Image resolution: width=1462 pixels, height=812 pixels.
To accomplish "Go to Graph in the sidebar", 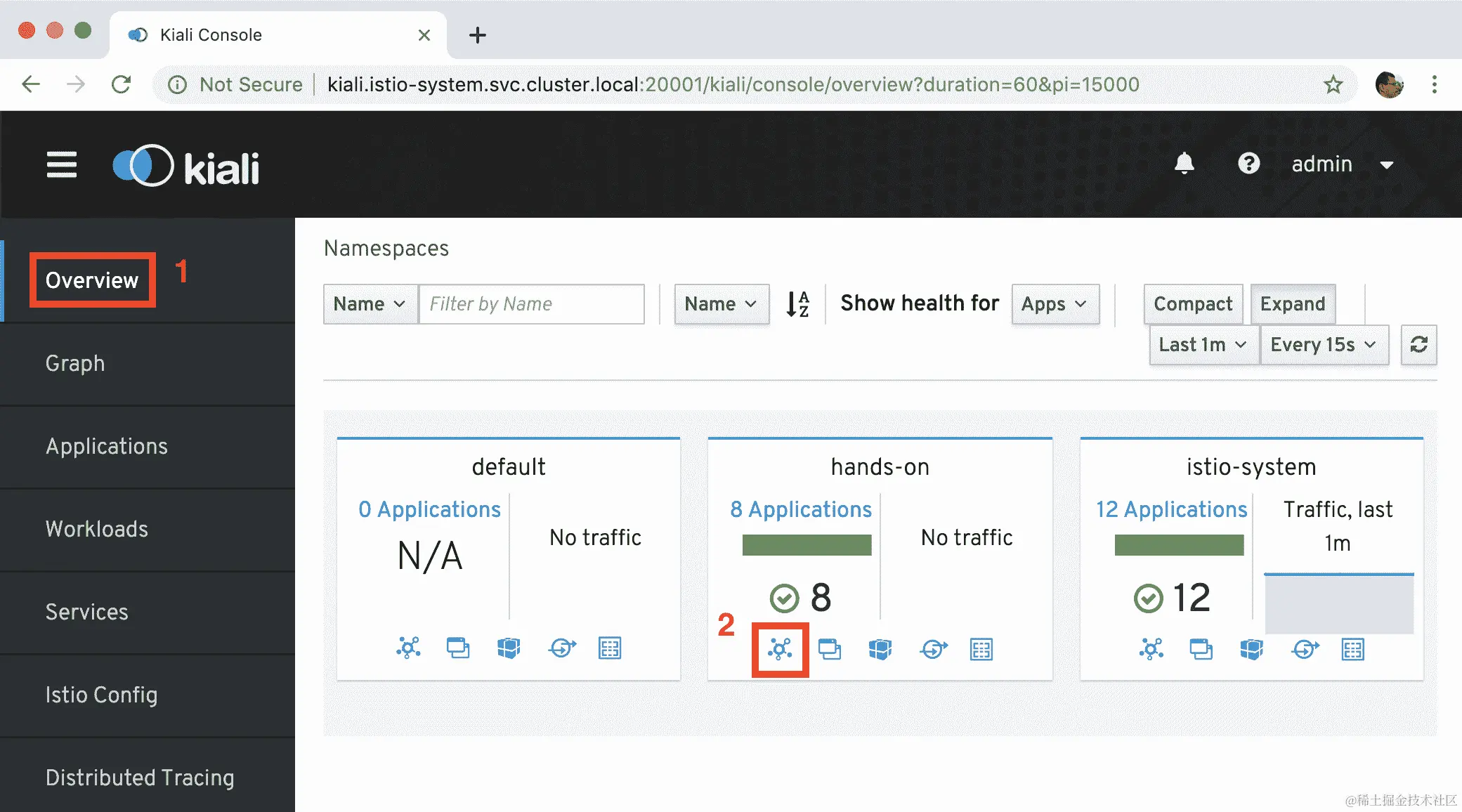I will pyautogui.click(x=75, y=363).
